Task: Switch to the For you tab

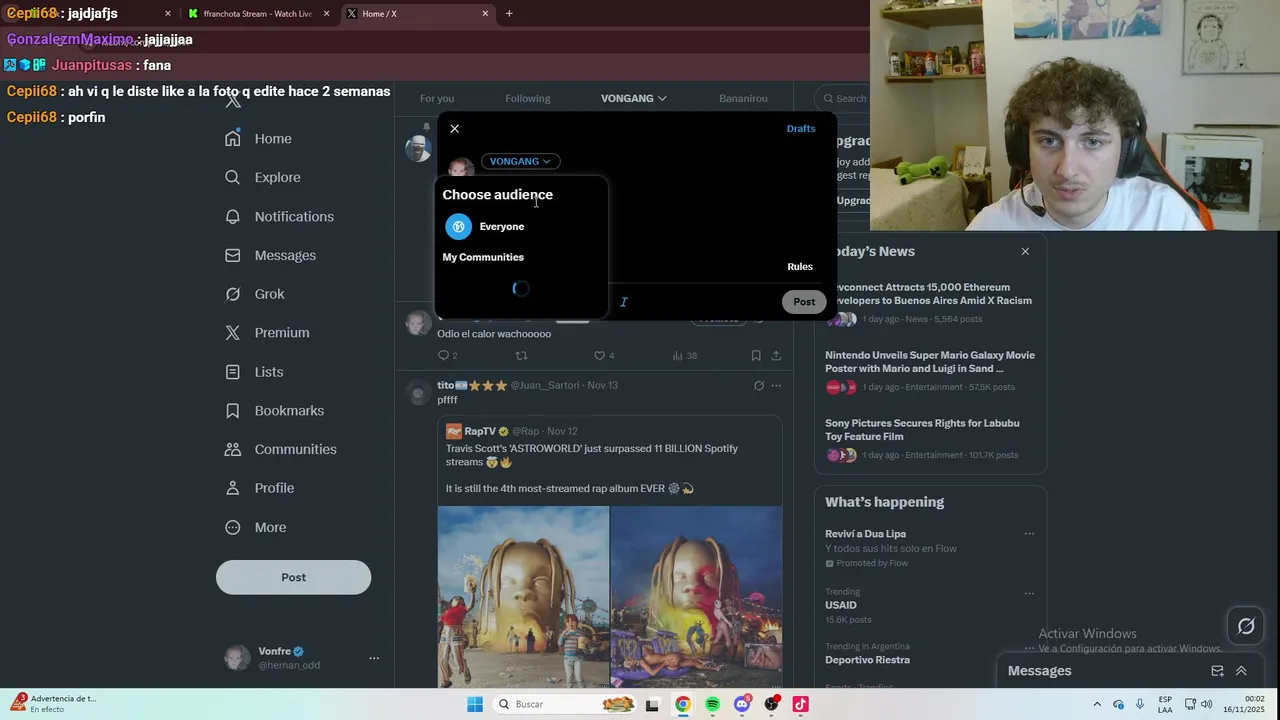Action: point(437,98)
